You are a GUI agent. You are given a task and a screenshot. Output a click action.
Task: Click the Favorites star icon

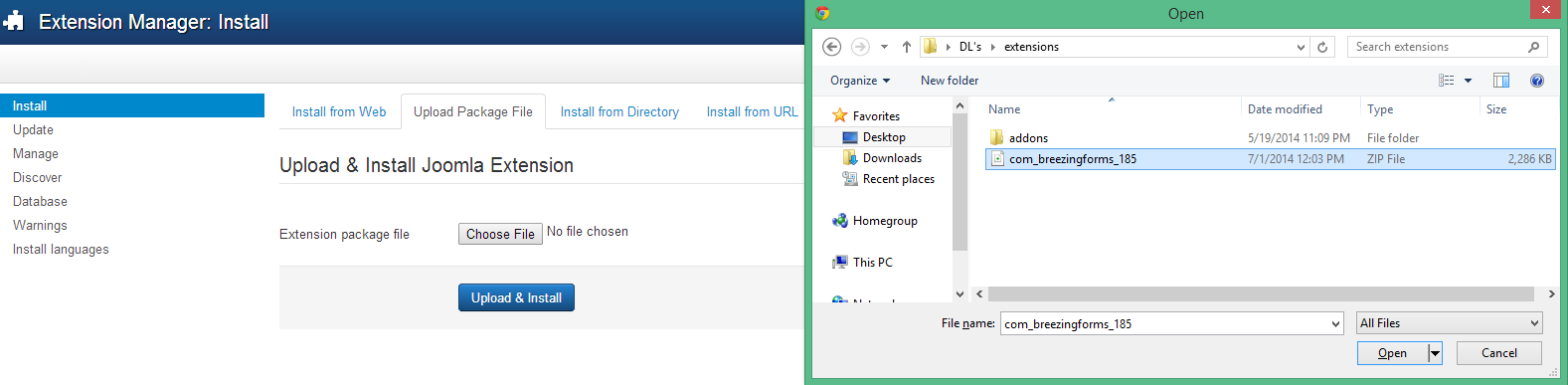[x=840, y=115]
